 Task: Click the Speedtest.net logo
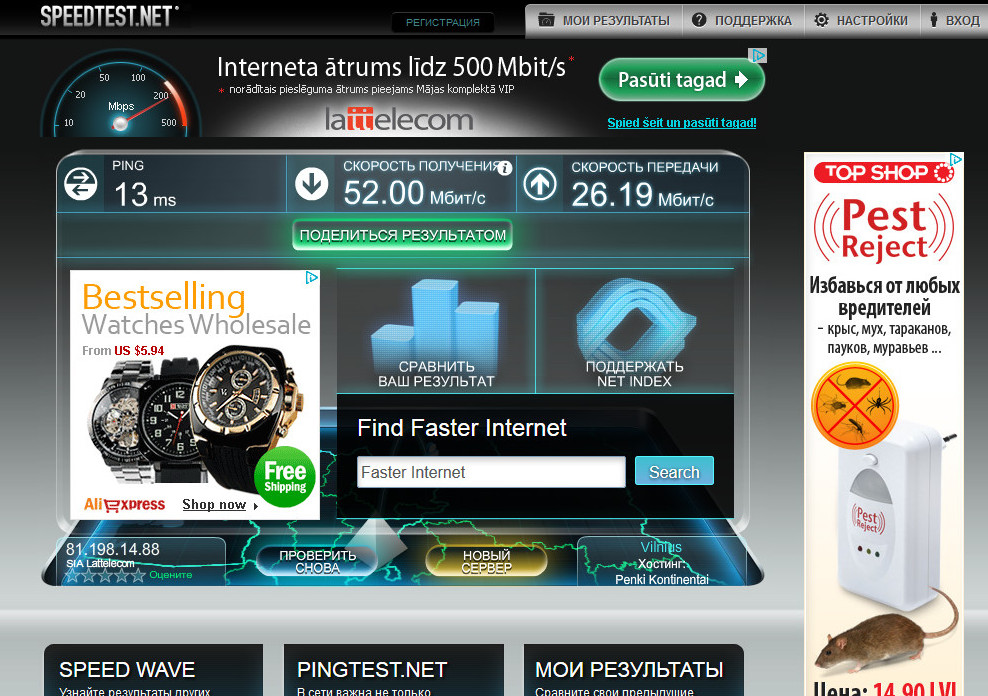pos(109,16)
